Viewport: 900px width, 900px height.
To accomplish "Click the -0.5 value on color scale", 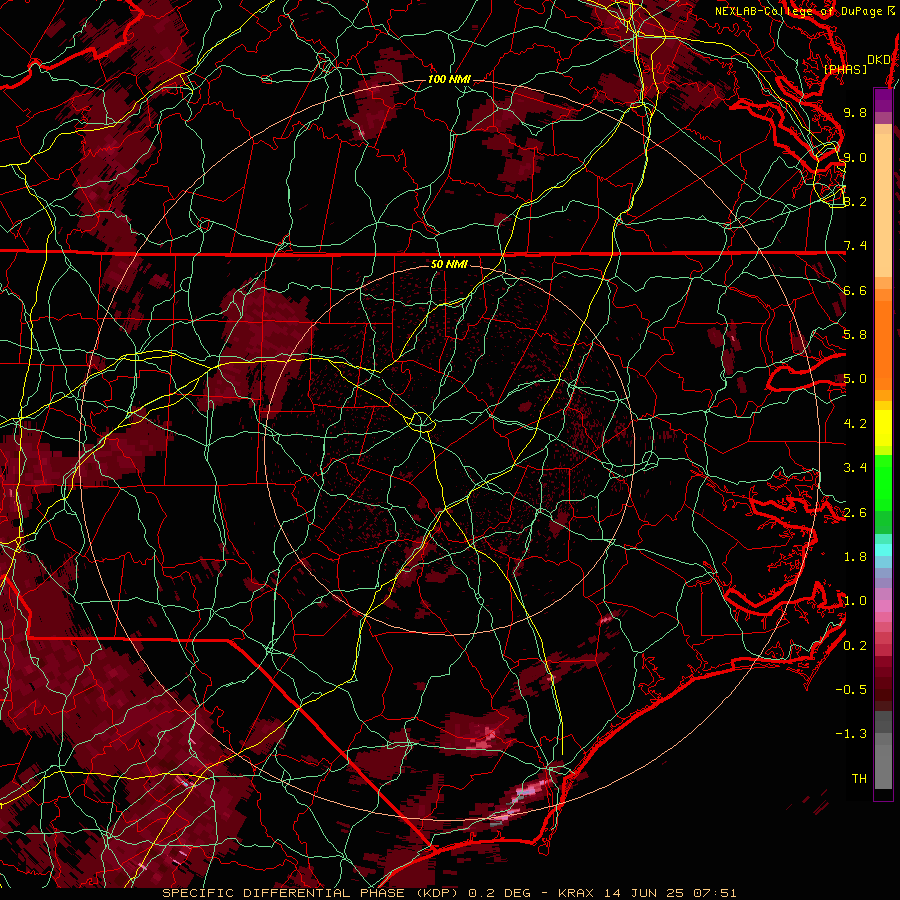I will 851,690.
